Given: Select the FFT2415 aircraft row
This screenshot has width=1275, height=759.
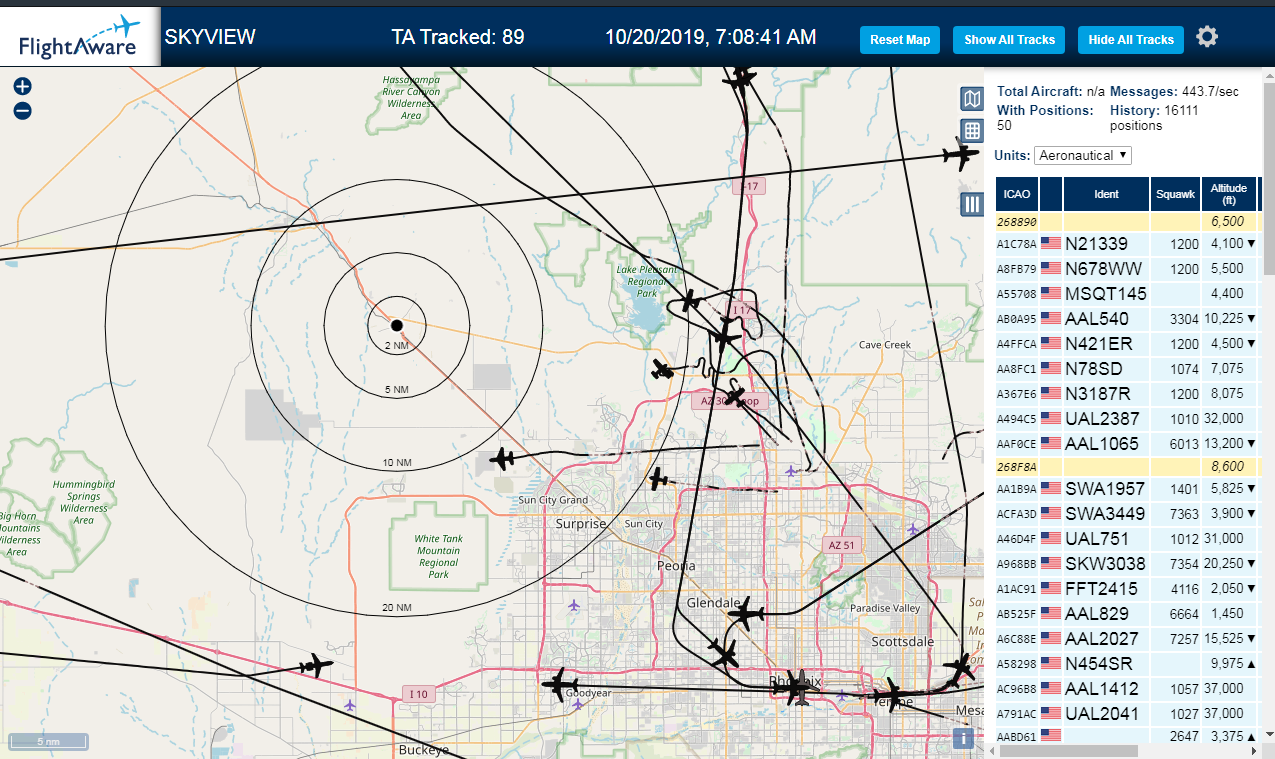Looking at the screenshot, I should pyautogui.click(x=1128, y=589).
